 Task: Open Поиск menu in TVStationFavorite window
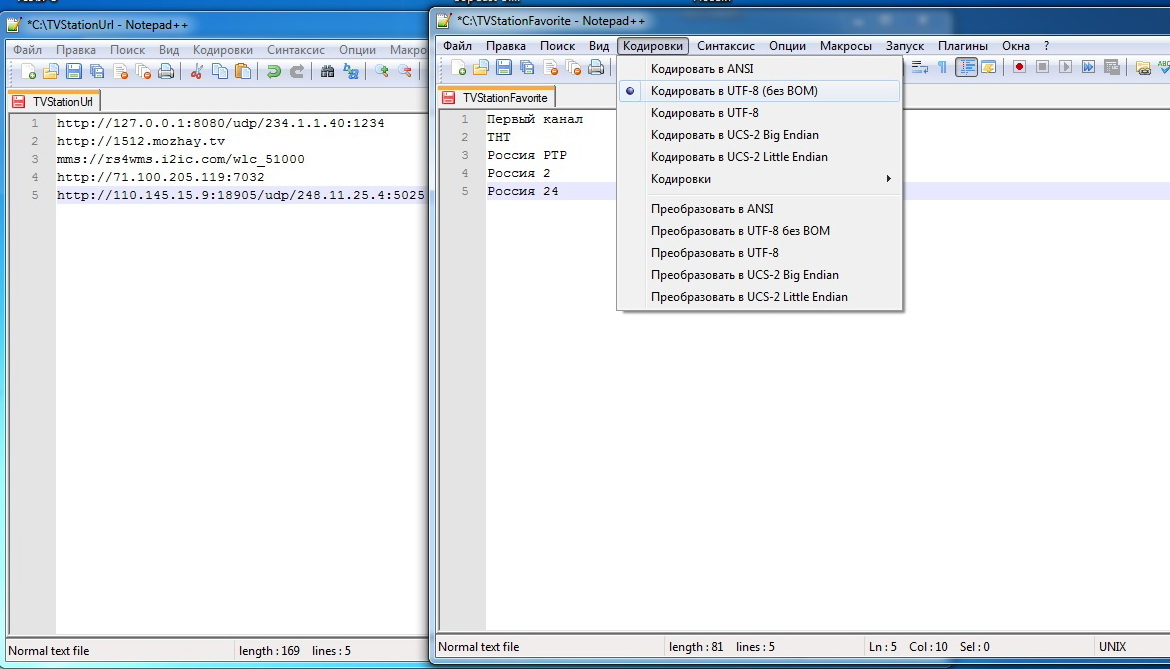point(557,46)
